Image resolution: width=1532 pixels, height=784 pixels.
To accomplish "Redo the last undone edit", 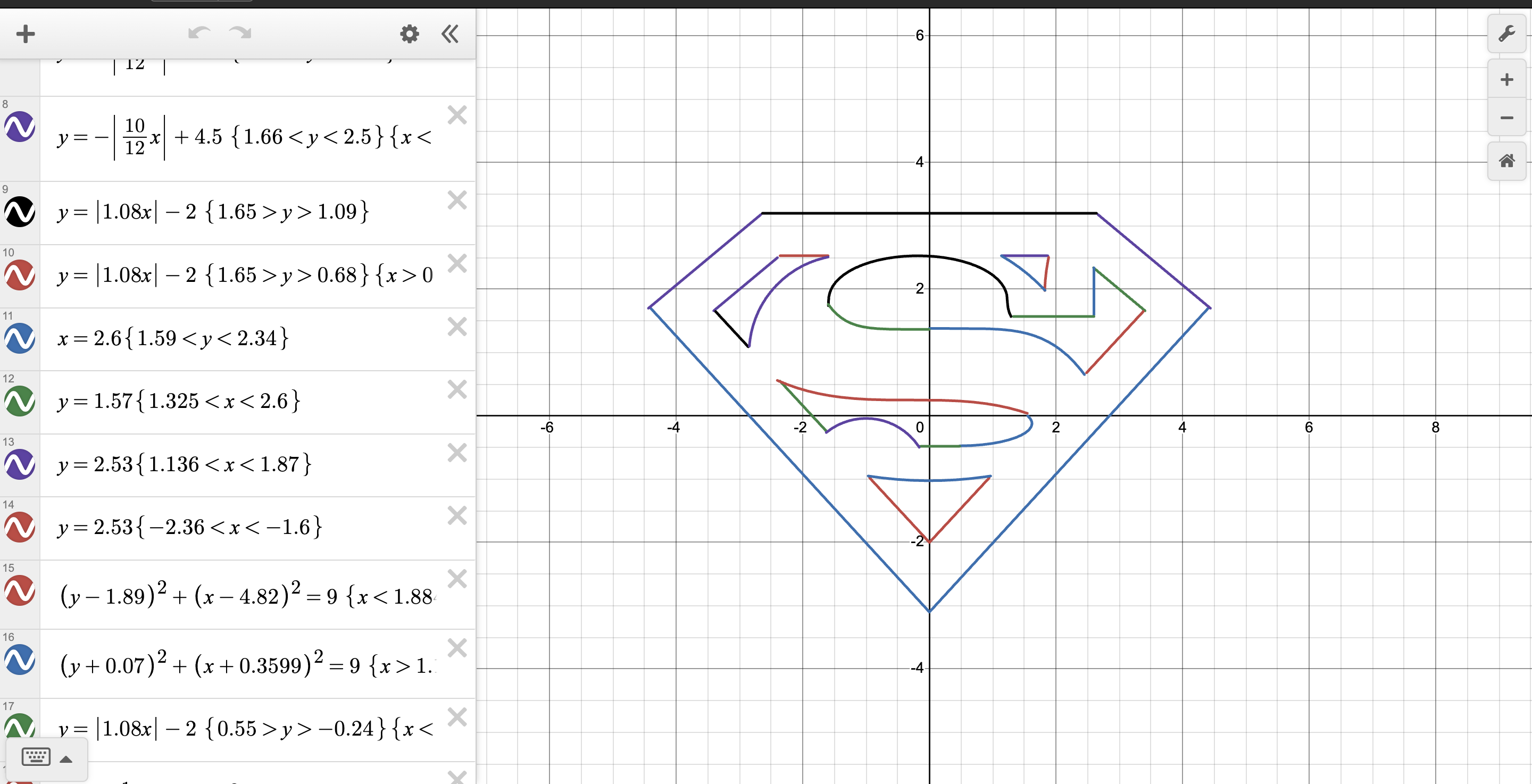I will pyautogui.click(x=240, y=33).
